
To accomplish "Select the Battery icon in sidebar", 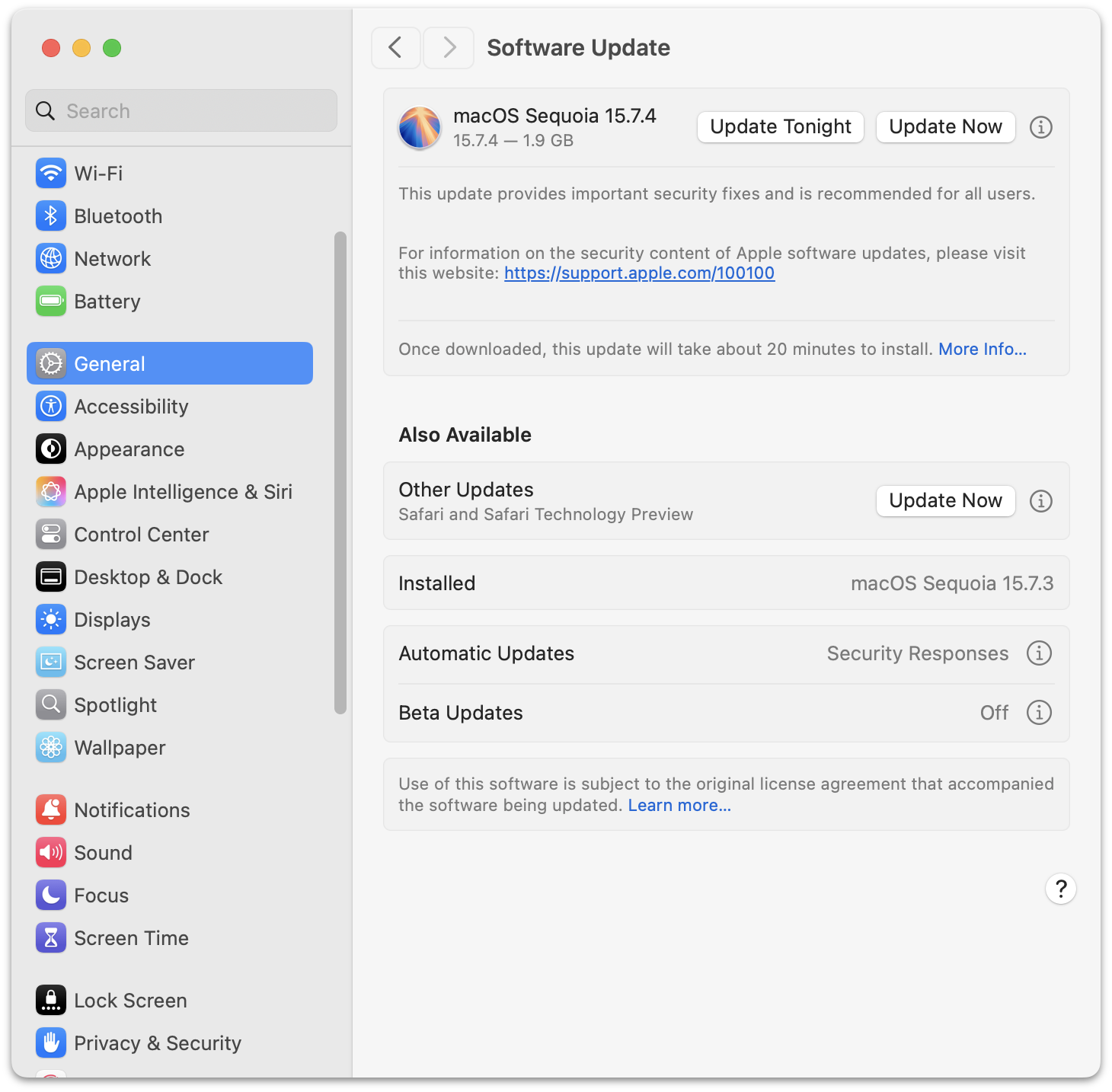I will click(51, 302).
